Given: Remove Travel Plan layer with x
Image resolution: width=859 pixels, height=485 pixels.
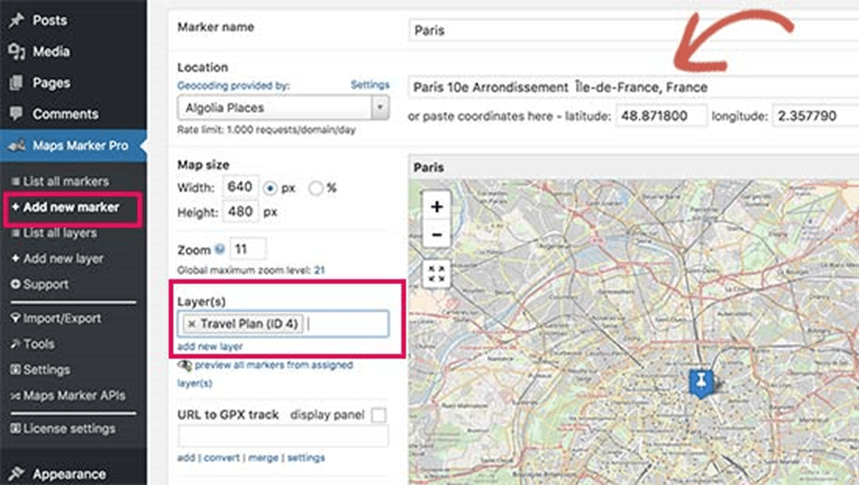Looking at the screenshot, I should 191,324.
